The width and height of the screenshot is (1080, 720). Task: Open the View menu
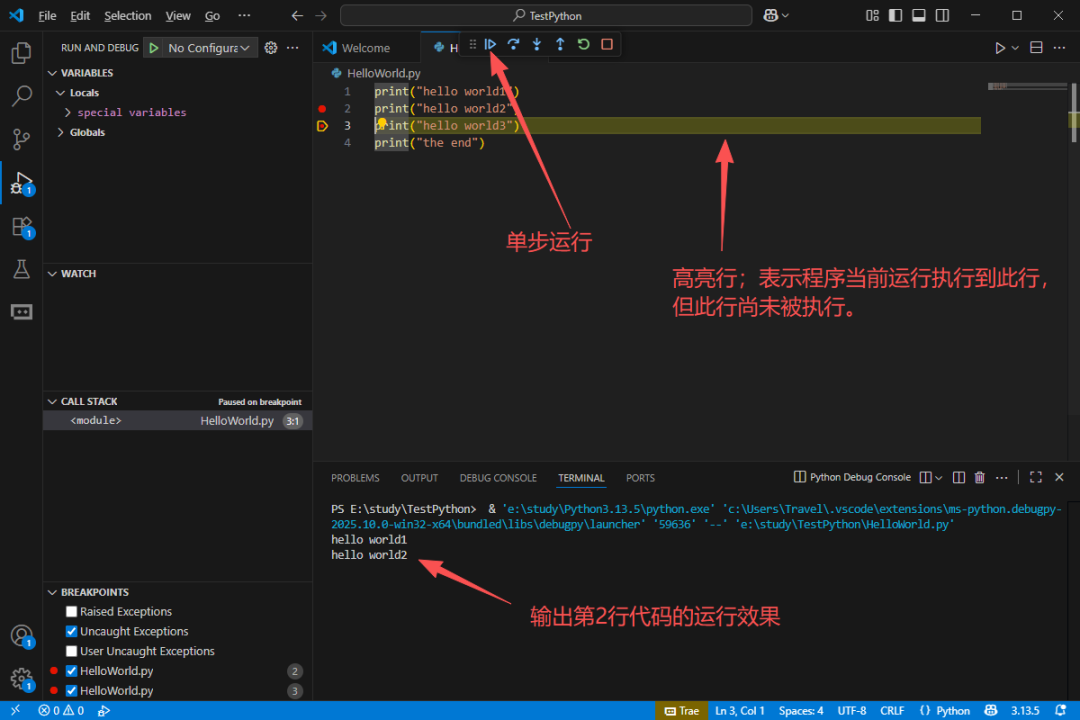(x=178, y=15)
